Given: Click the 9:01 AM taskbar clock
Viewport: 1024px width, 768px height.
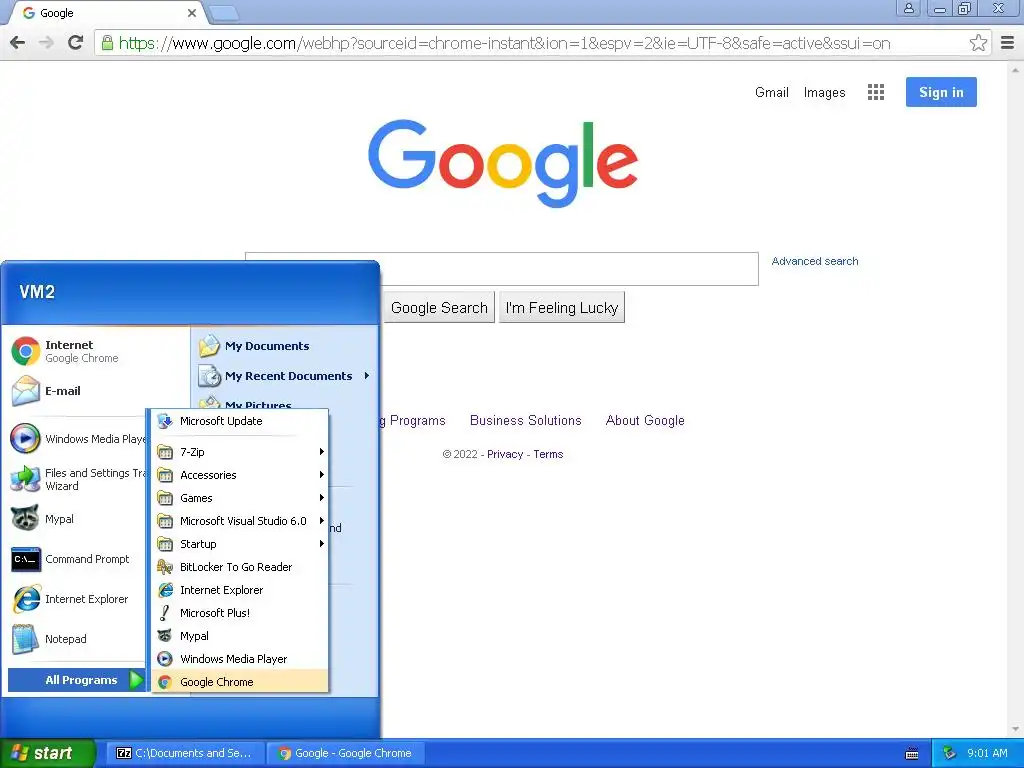Looking at the screenshot, I should (x=987, y=753).
